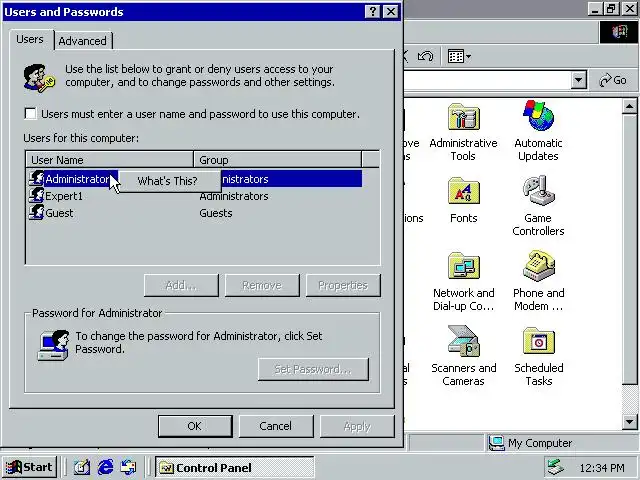Click the dialog's question mark help button
This screenshot has height=480, width=640.
[x=373, y=11]
